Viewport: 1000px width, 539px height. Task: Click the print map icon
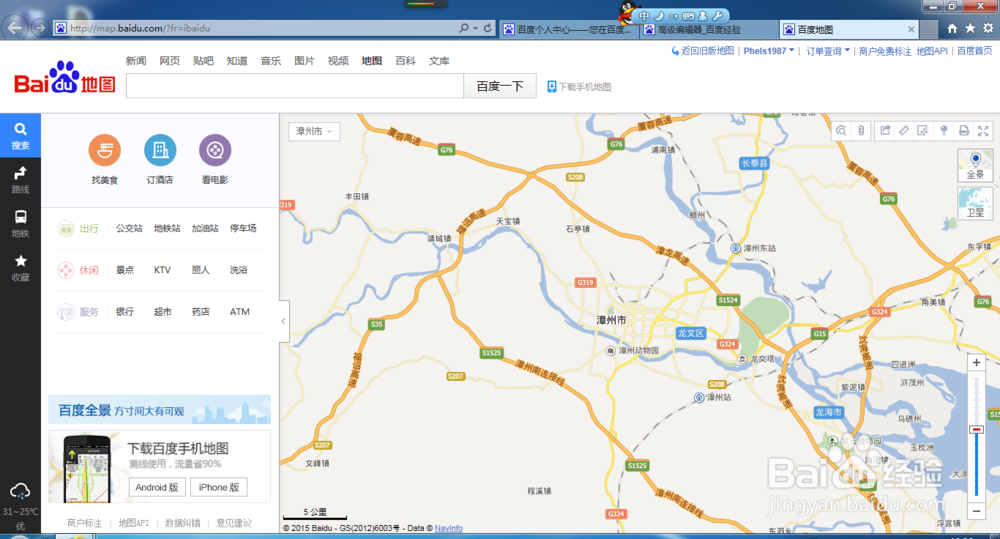pyautogui.click(x=964, y=131)
